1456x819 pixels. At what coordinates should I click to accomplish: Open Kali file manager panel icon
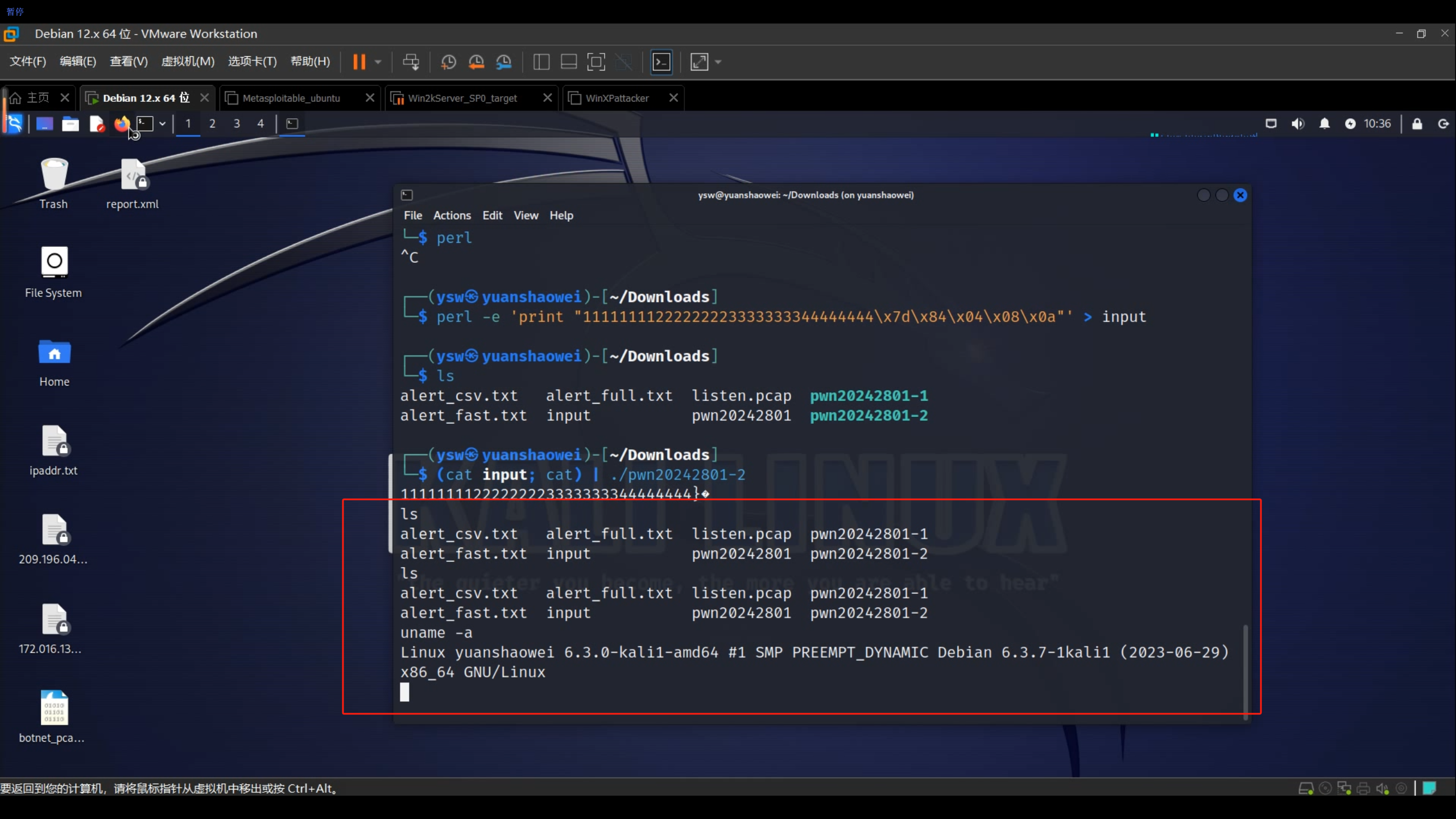[x=70, y=123]
